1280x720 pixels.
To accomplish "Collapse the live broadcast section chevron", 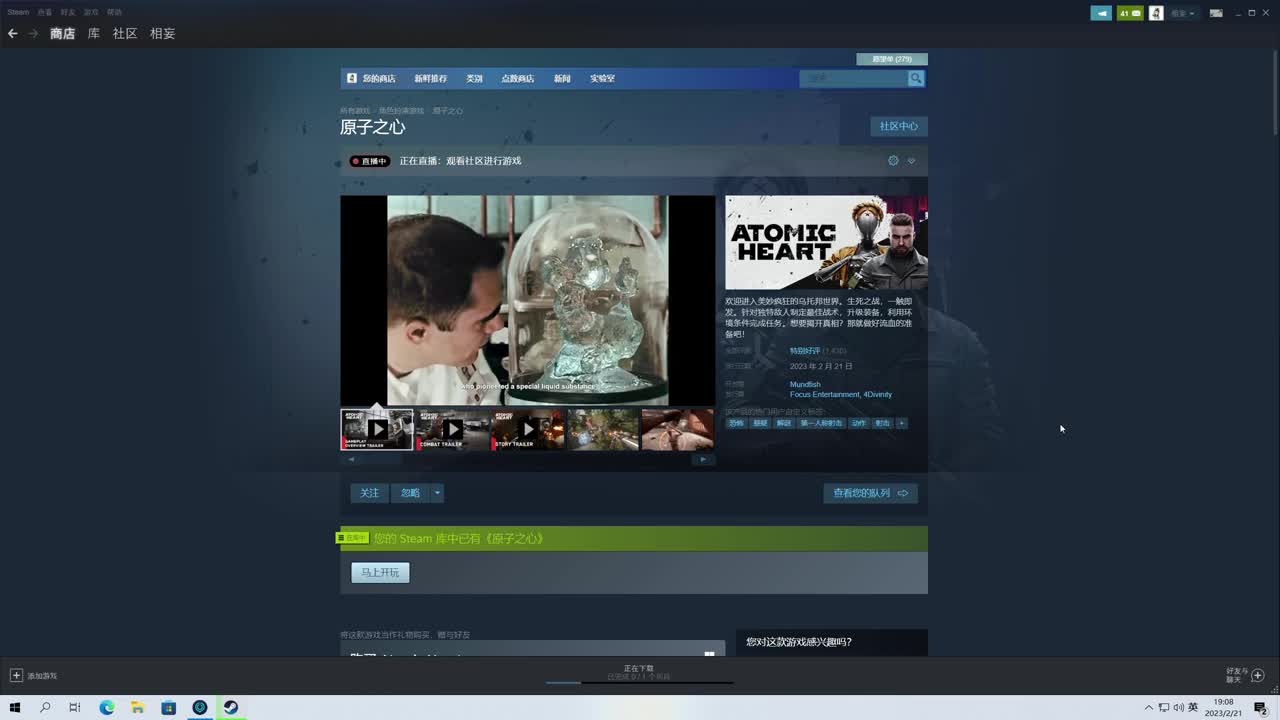I will point(911,161).
